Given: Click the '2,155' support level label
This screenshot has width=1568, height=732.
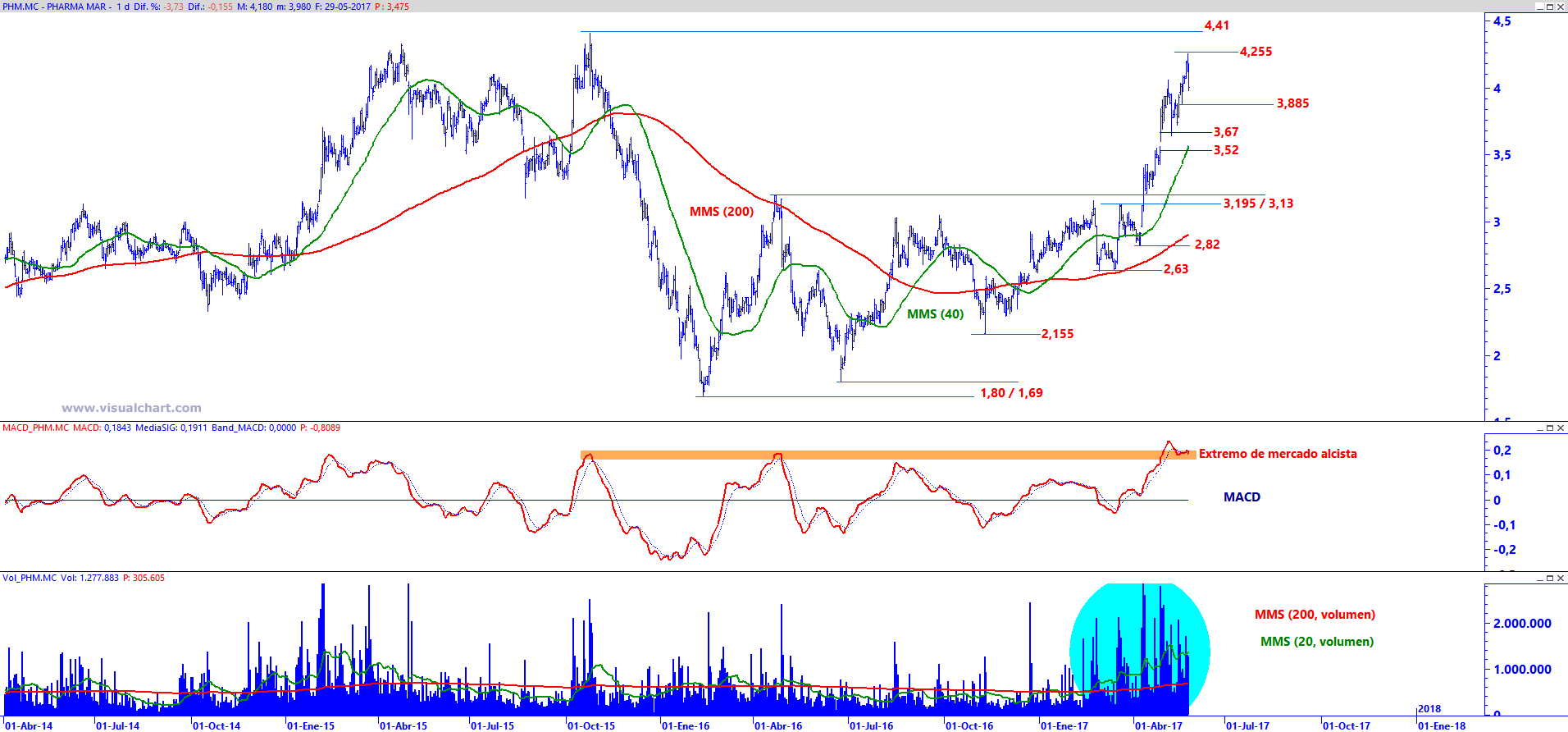Looking at the screenshot, I should [1058, 334].
